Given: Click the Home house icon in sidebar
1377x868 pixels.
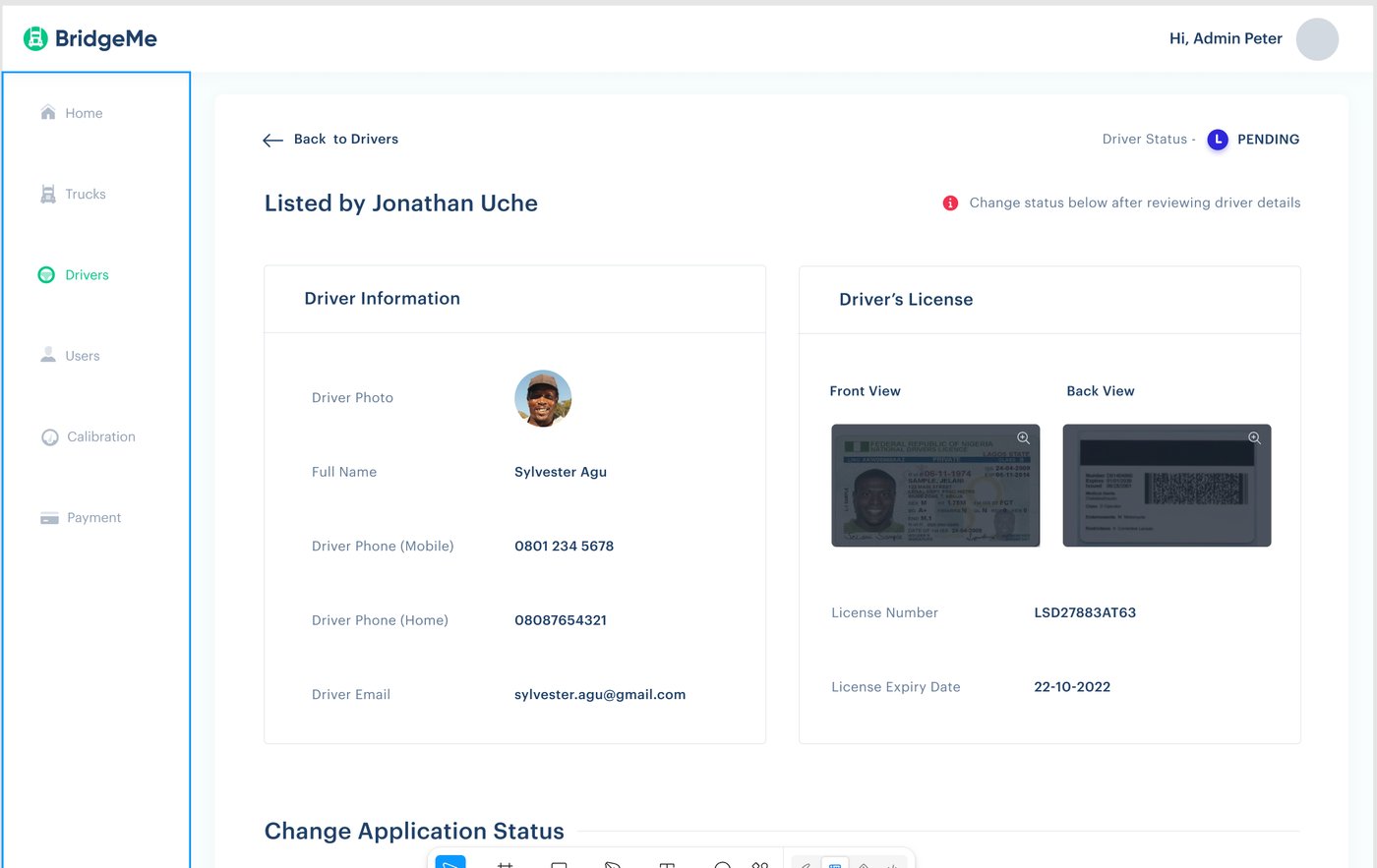Looking at the screenshot, I should (x=47, y=112).
